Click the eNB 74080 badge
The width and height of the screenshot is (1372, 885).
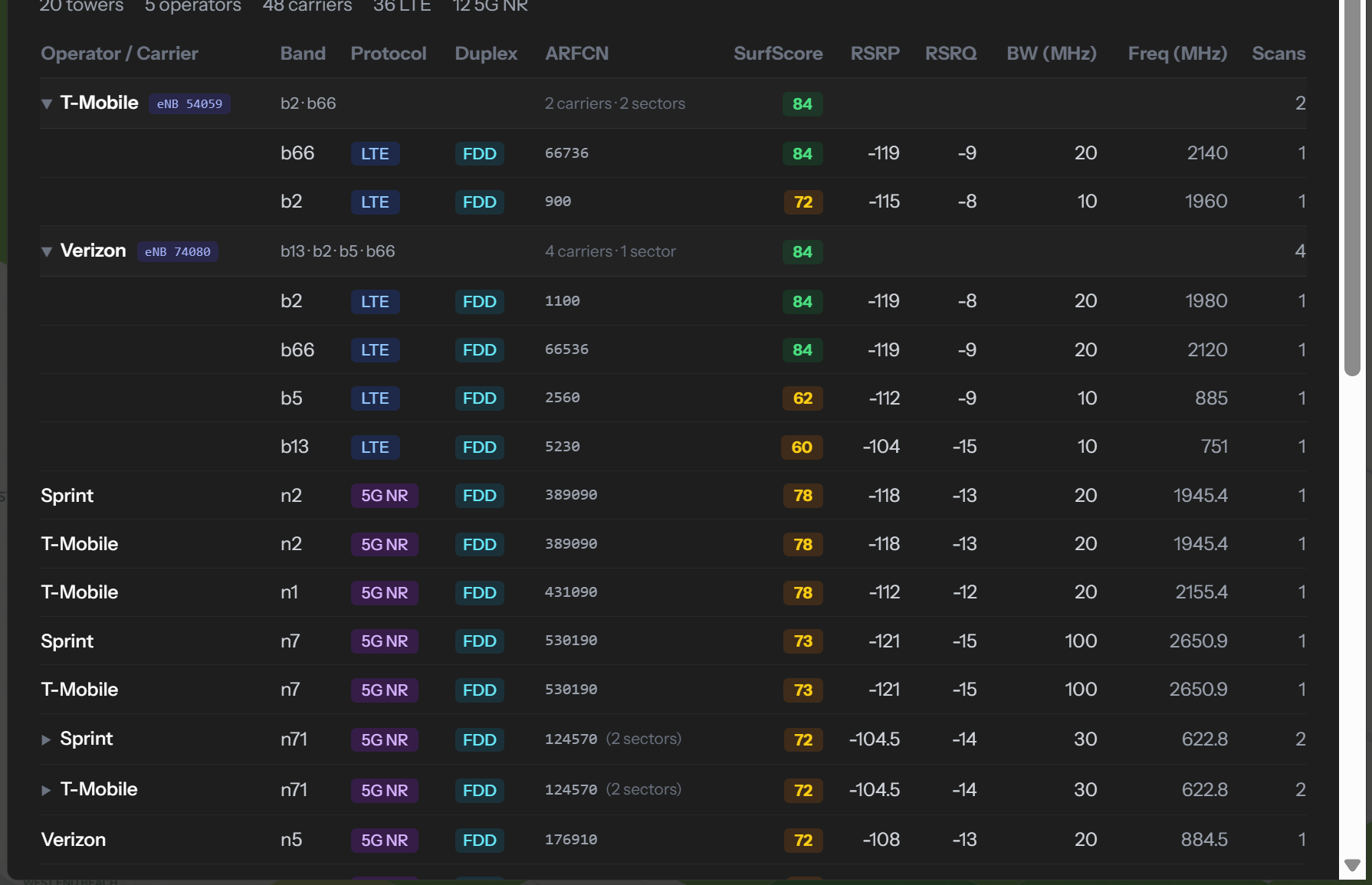coord(178,251)
